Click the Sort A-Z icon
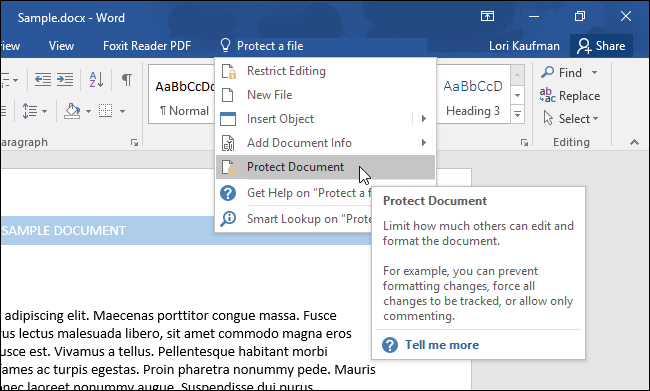Viewport: 650px width, 391px height. [96, 79]
